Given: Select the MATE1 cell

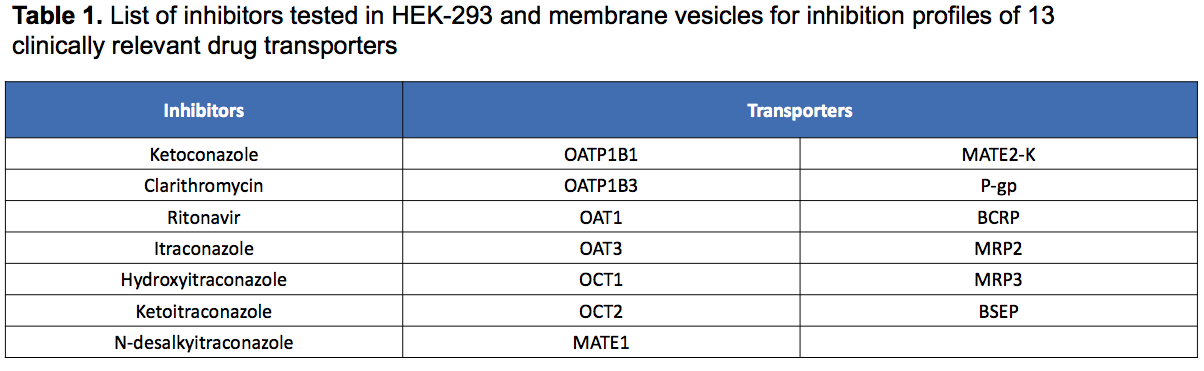Looking at the screenshot, I should coord(601,342).
